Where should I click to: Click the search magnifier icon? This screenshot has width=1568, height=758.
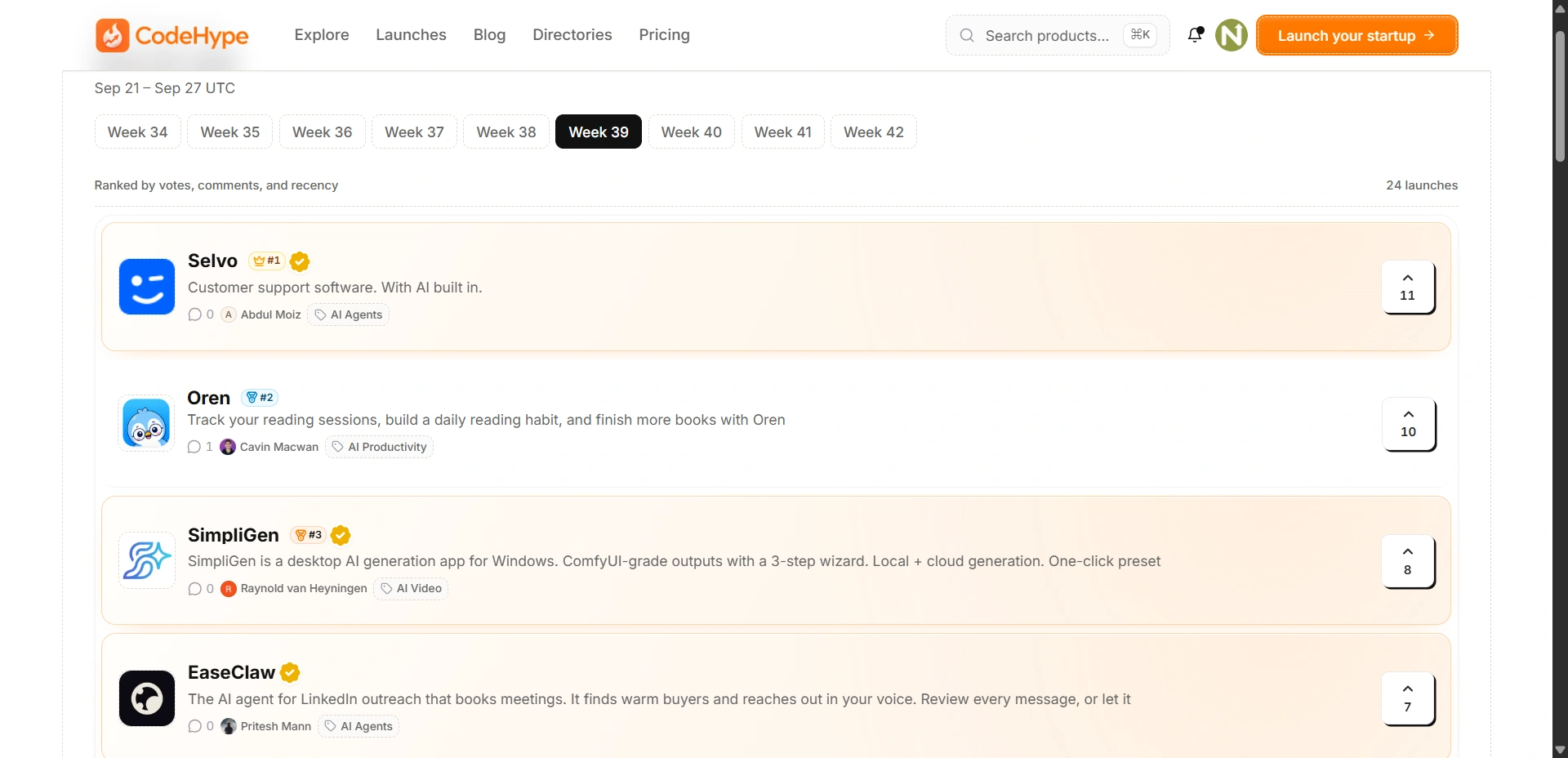pyautogui.click(x=967, y=35)
